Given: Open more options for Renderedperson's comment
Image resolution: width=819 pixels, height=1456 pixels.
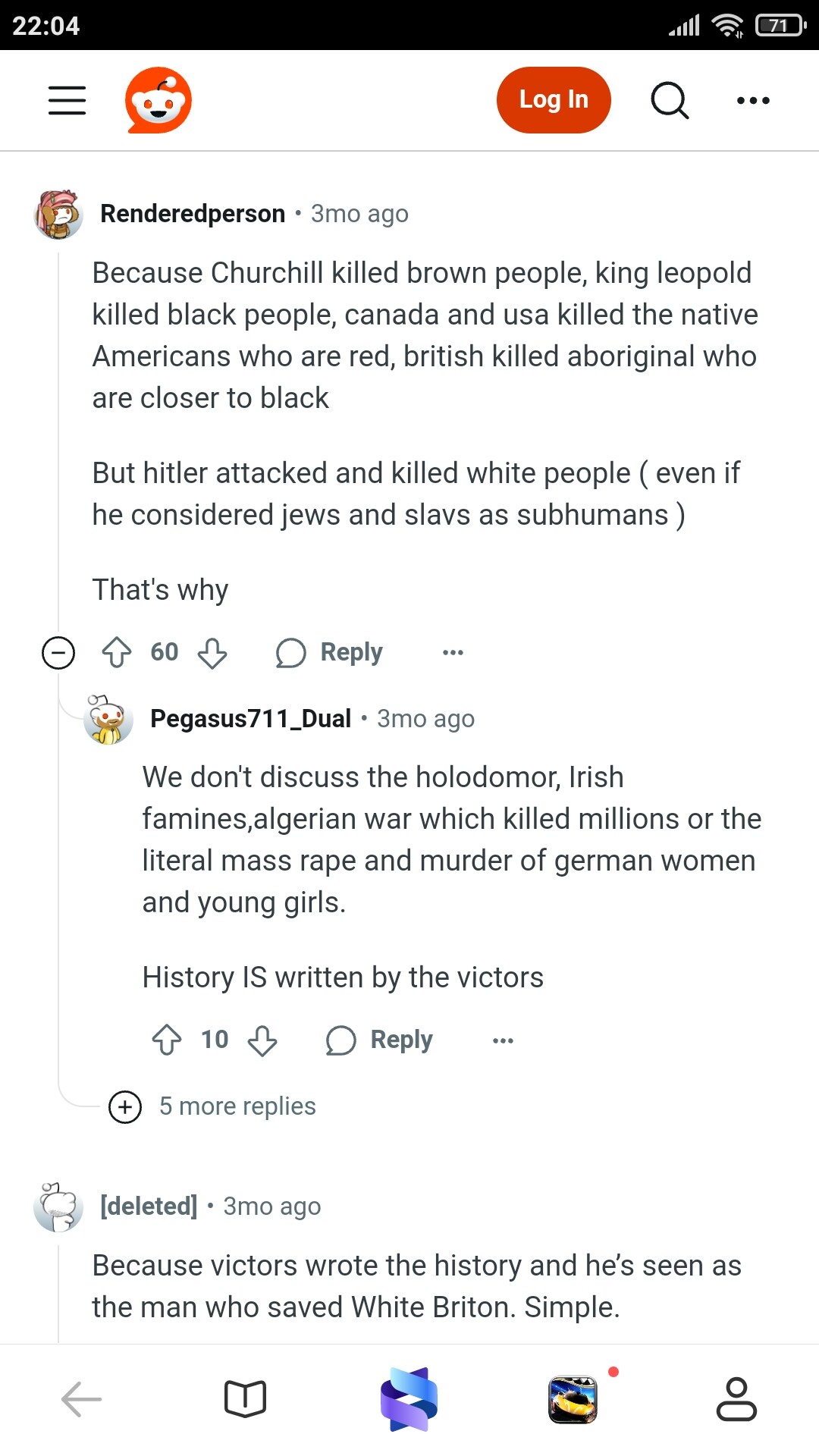Looking at the screenshot, I should click(x=453, y=652).
